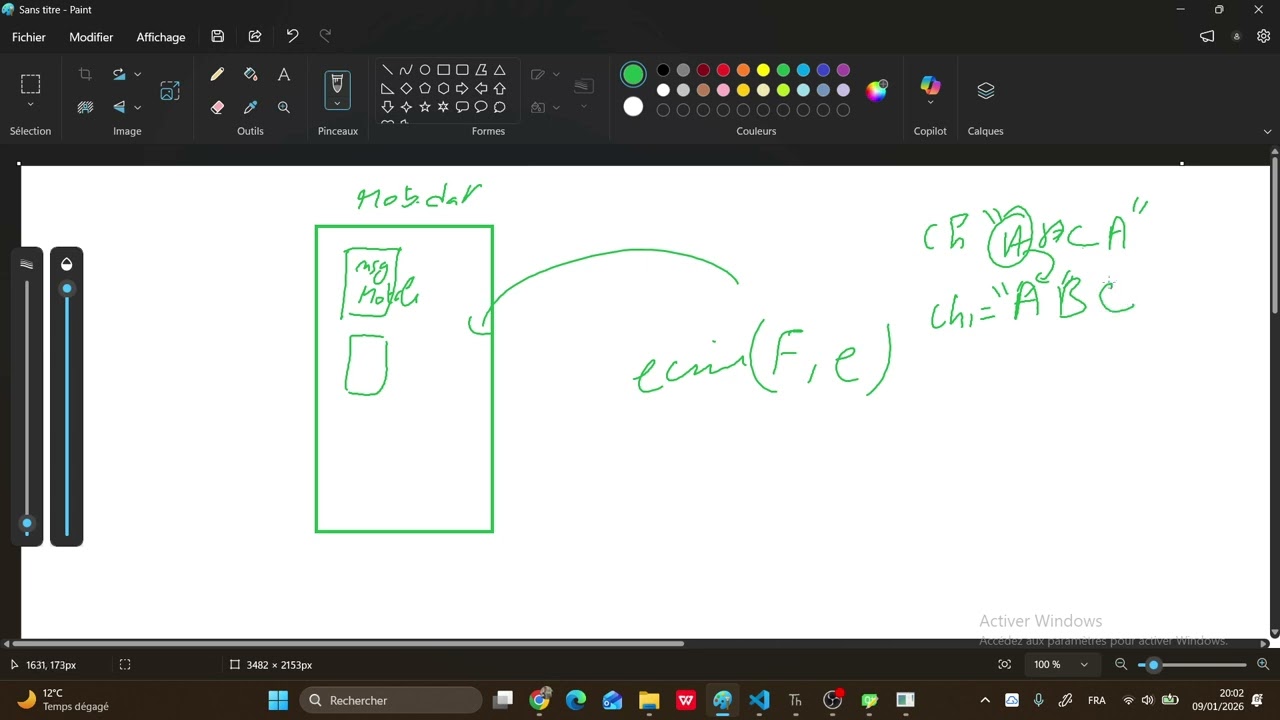
Task: Expand the rotate options chevron
Action: coord(137,74)
